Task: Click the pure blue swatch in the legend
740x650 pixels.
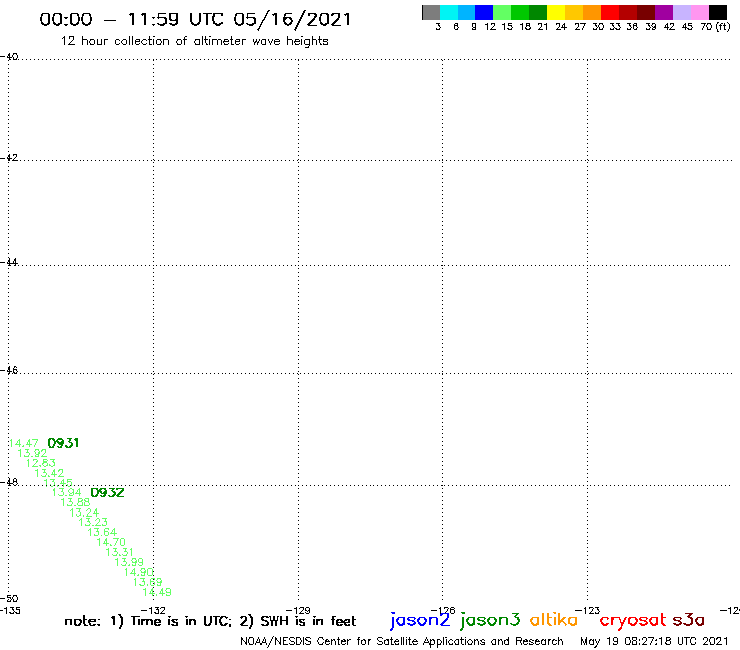Action: click(484, 12)
